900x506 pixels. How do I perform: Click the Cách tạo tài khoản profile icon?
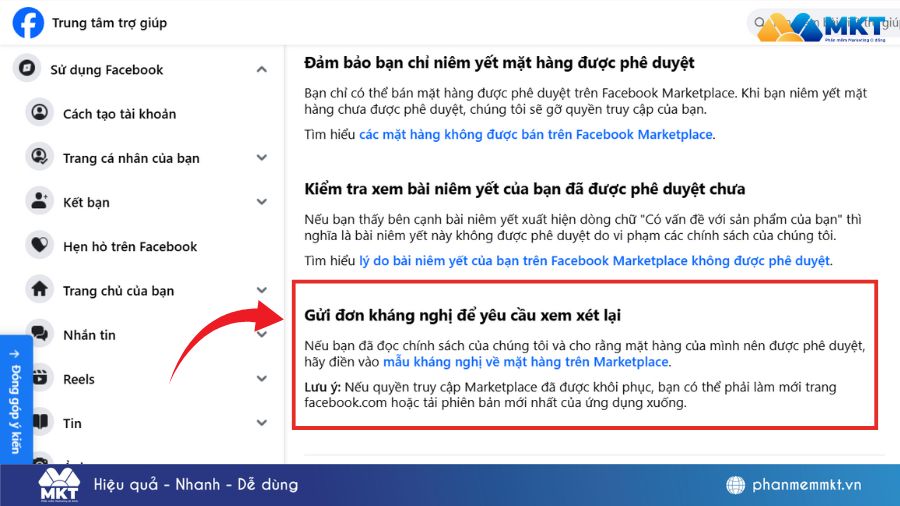pos(40,112)
